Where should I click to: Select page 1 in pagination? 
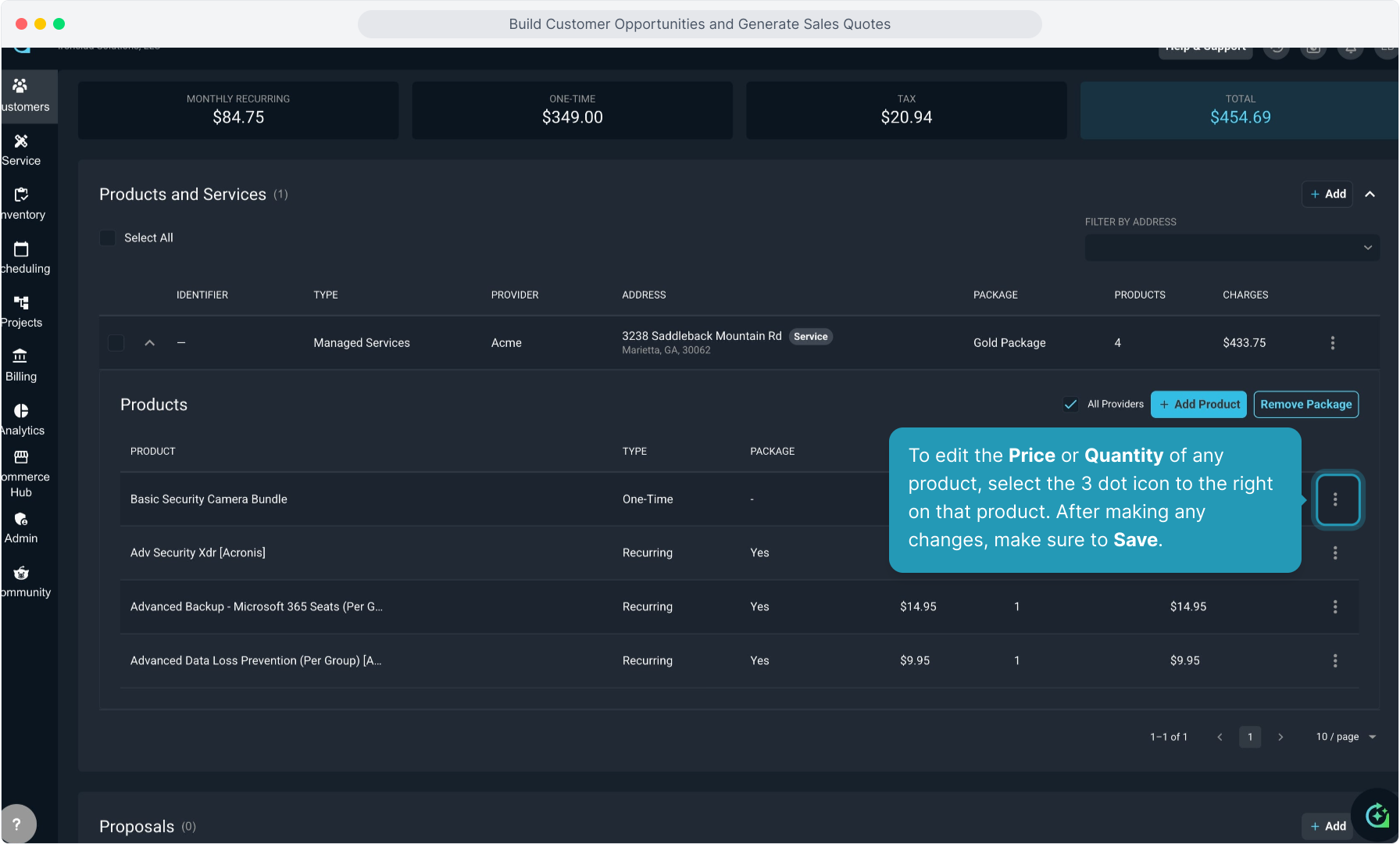(x=1249, y=737)
